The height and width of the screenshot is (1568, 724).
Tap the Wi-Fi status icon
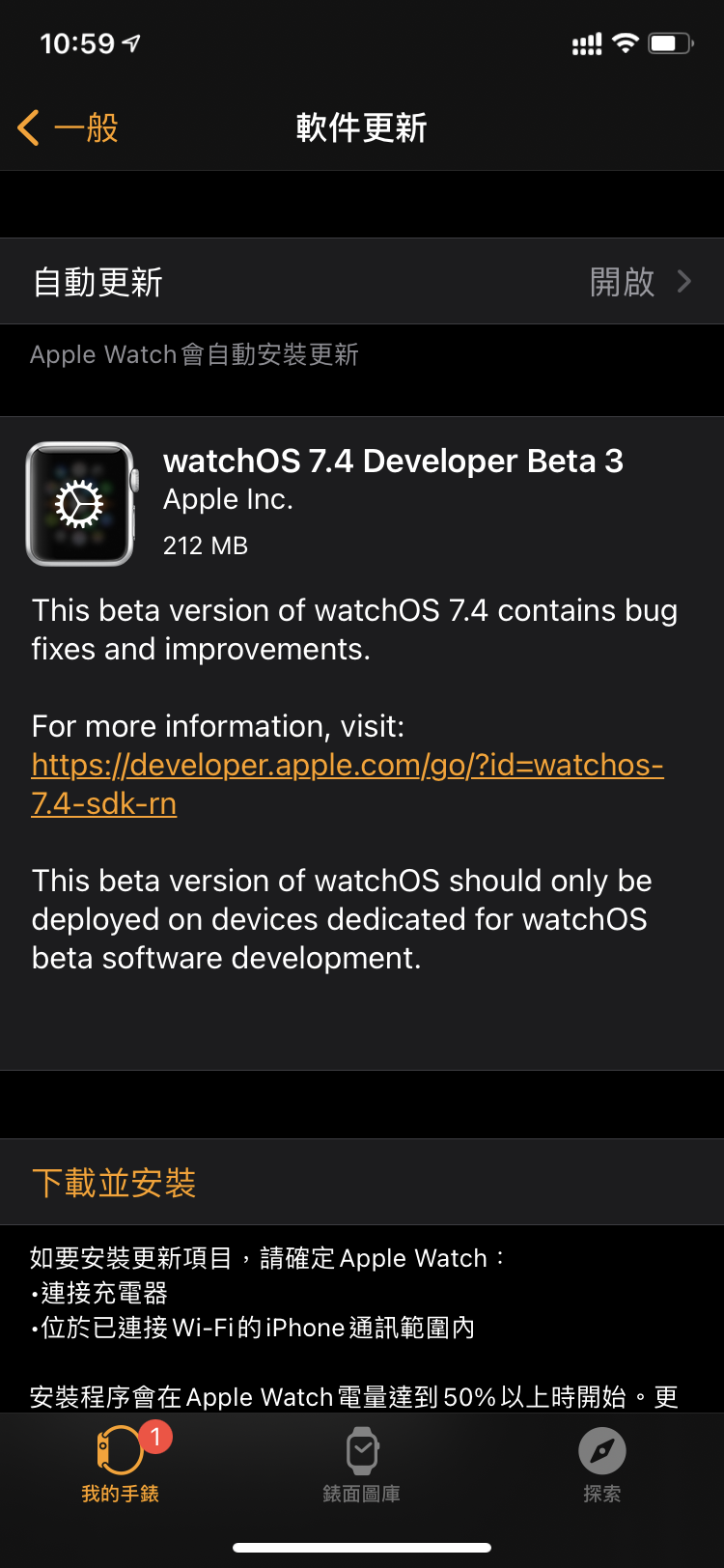point(626,42)
